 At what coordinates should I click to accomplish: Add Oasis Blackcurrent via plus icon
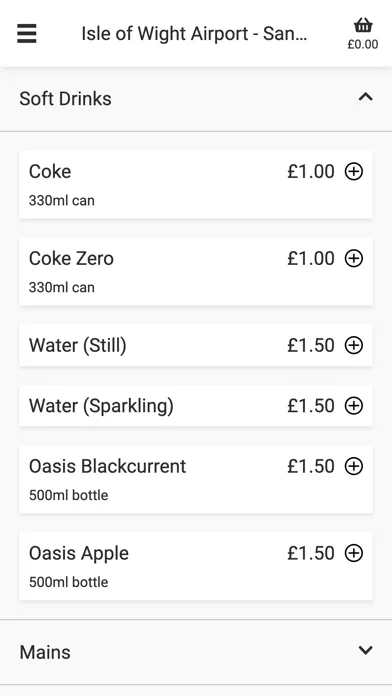[354, 466]
